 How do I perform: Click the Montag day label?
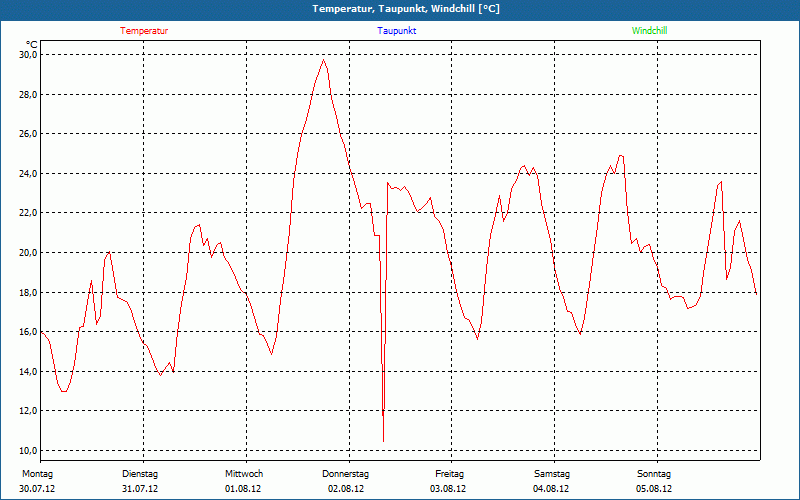(37, 474)
